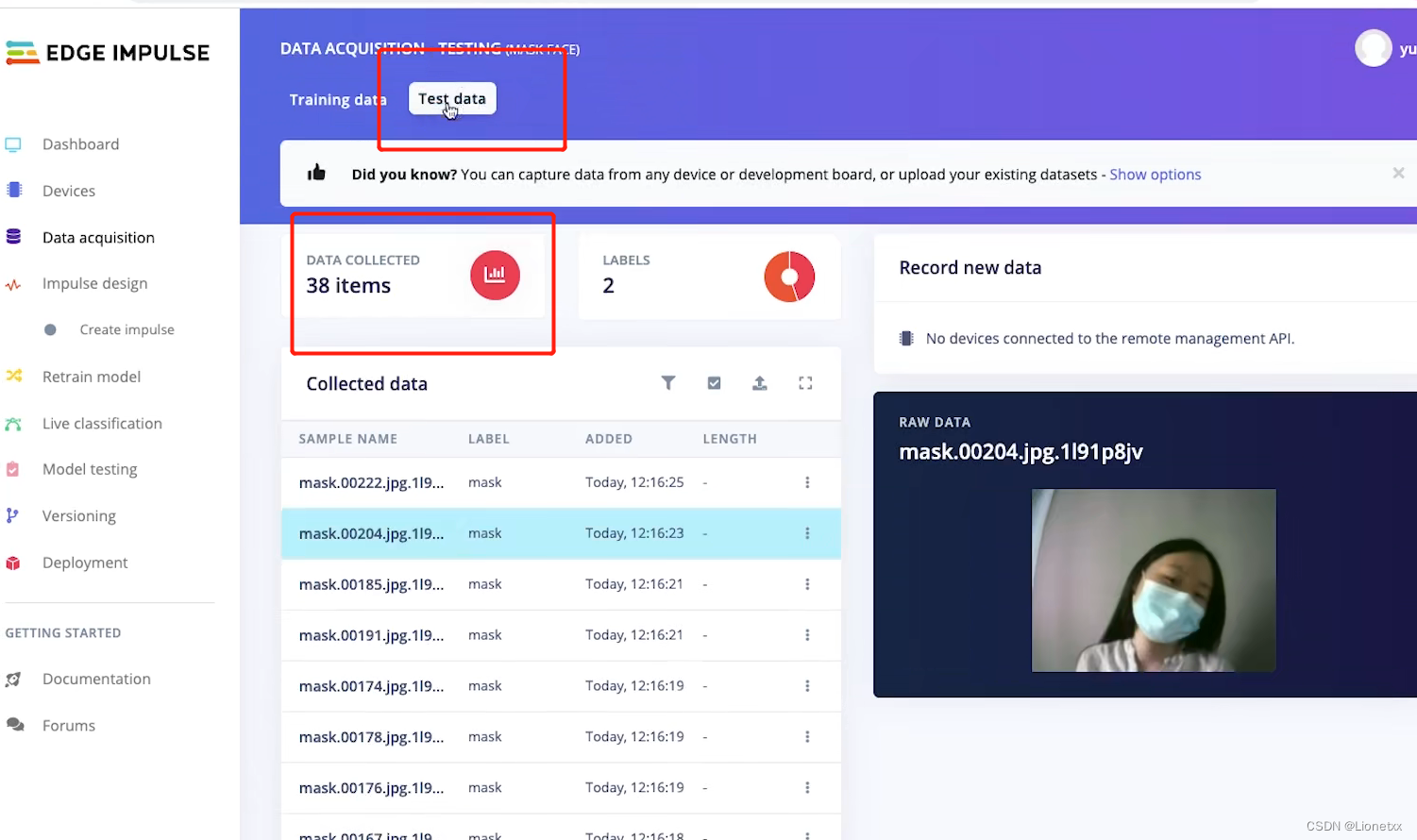Click the labels pie chart icon
This screenshot has width=1417, height=840.
[789, 277]
